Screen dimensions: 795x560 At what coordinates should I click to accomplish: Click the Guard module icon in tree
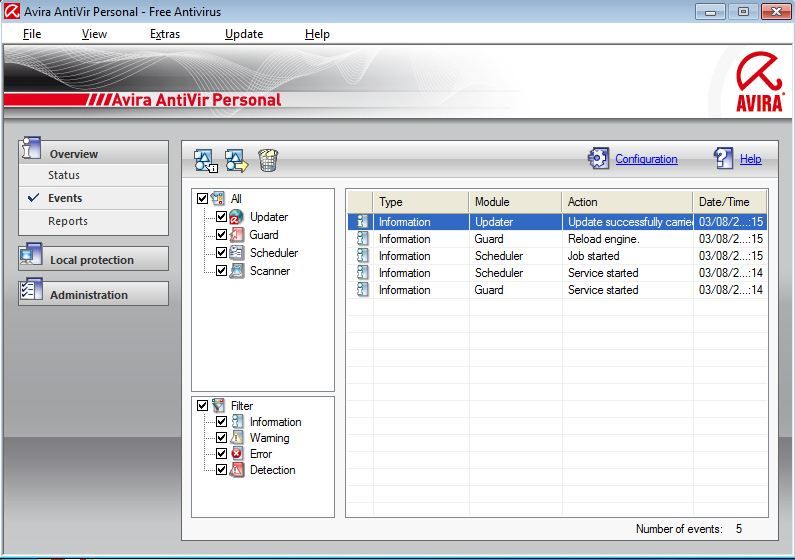pyautogui.click(x=237, y=235)
